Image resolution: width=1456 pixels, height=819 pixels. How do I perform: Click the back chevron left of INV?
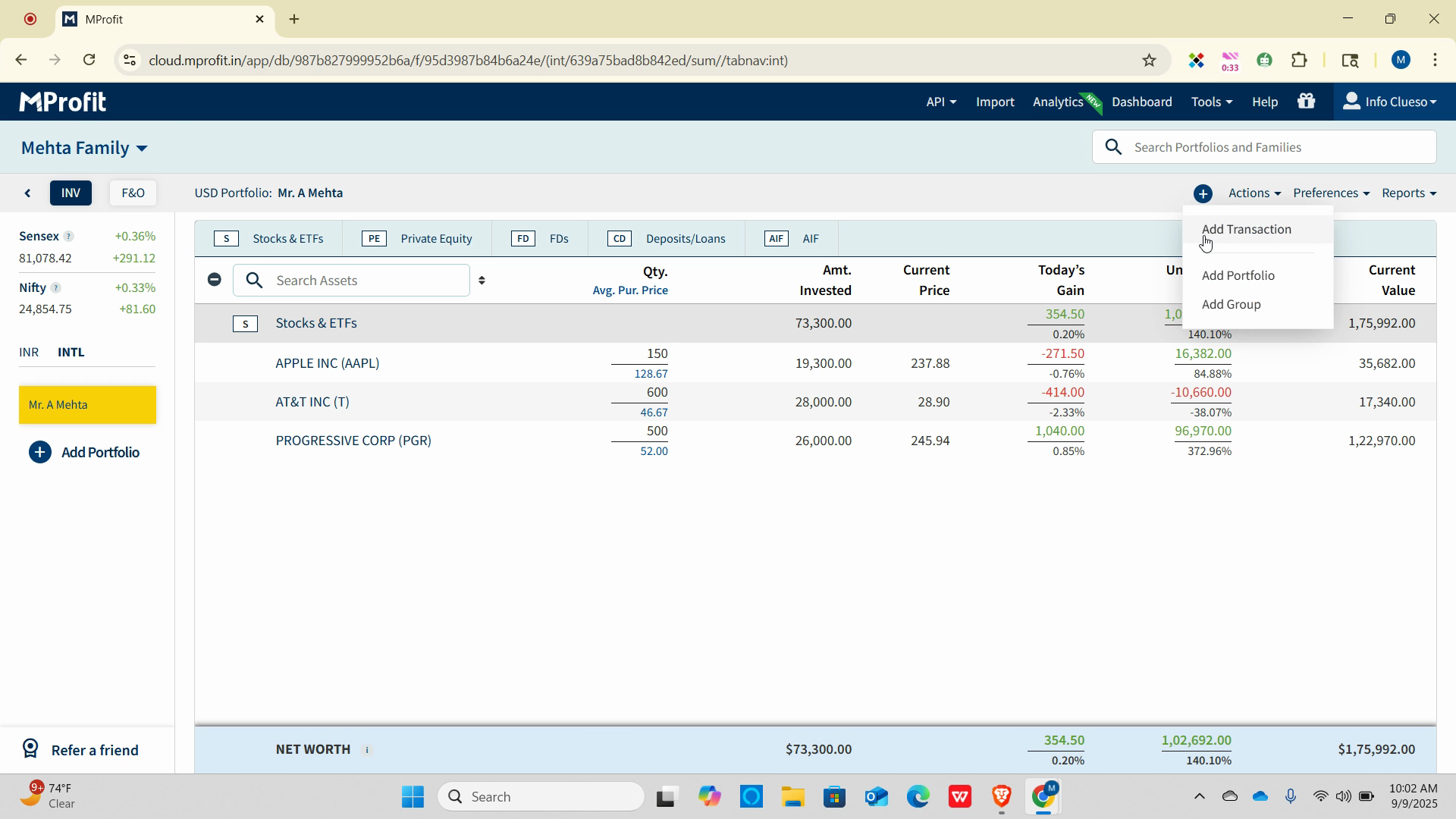pos(28,193)
